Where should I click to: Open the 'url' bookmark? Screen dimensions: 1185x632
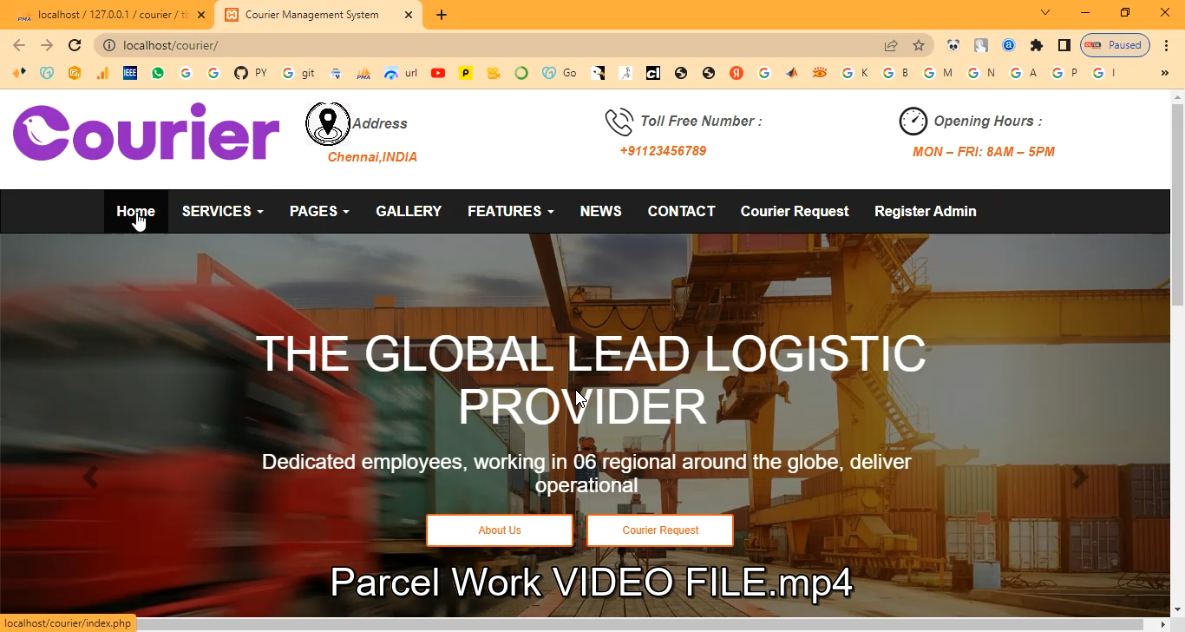401,73
